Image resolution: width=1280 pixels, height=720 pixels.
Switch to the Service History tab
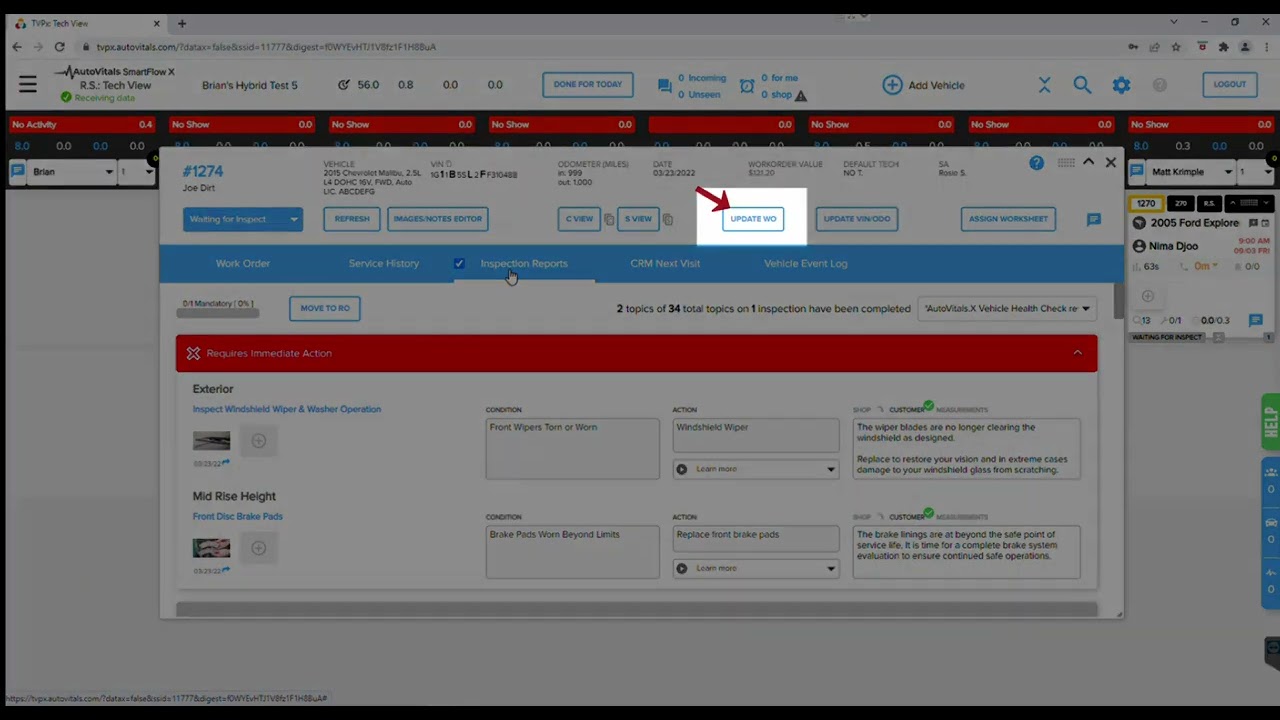tap(384, 264)
